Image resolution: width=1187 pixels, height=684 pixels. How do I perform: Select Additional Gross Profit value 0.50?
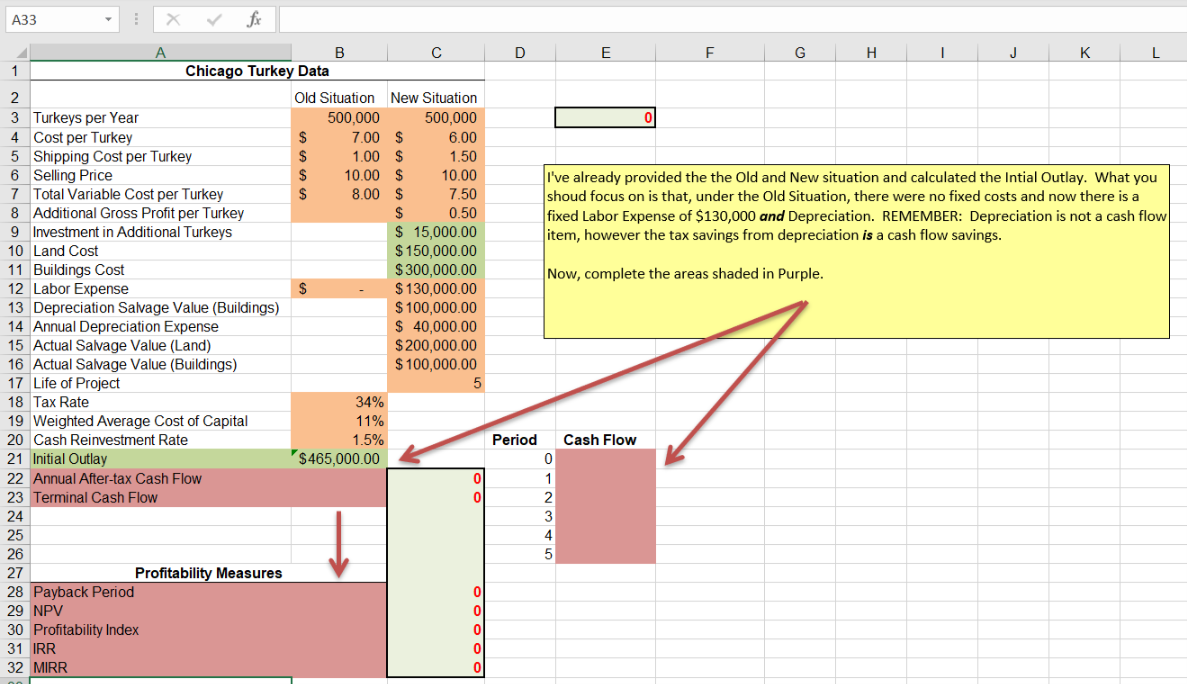coord(436,213)
